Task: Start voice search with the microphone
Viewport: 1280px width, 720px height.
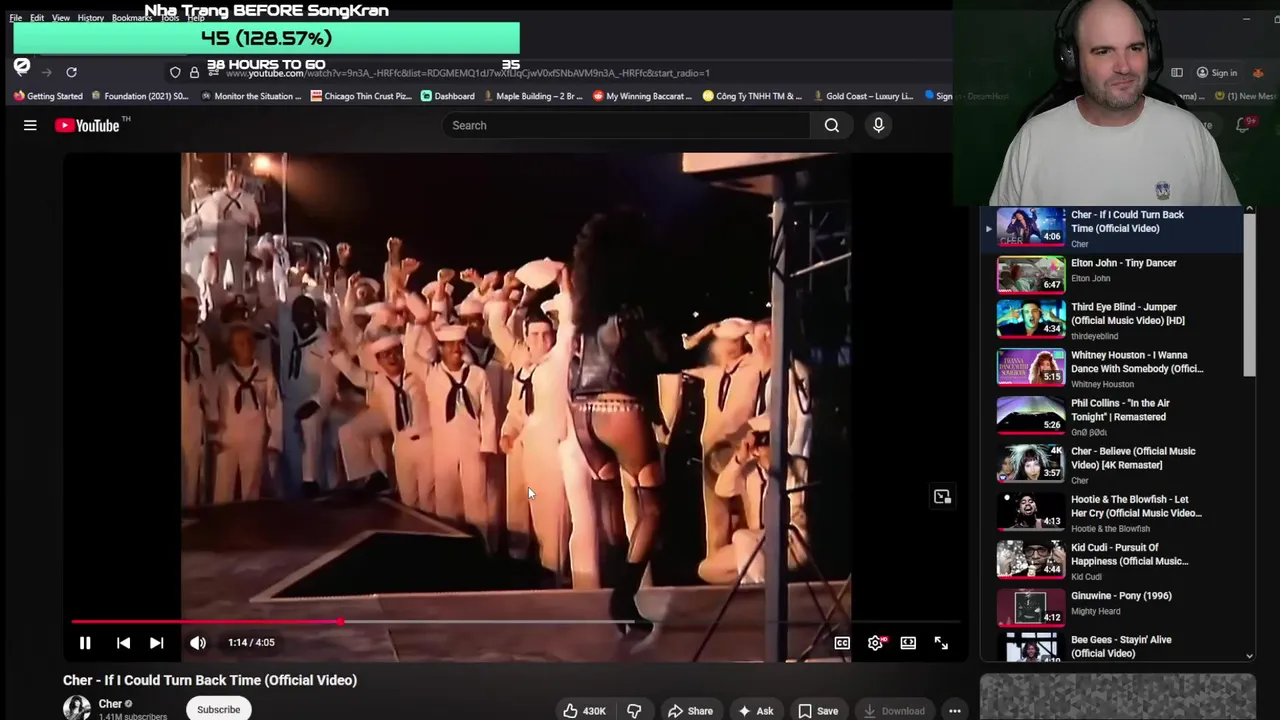Action: pos(878,125)
